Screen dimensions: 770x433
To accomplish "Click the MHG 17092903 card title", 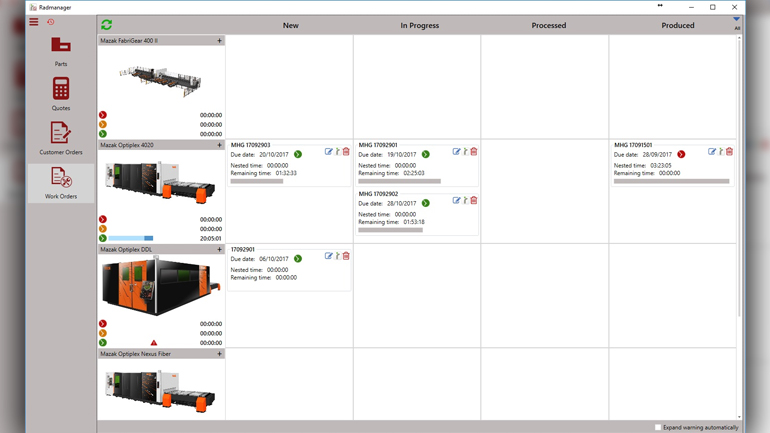I will (250, 145).
